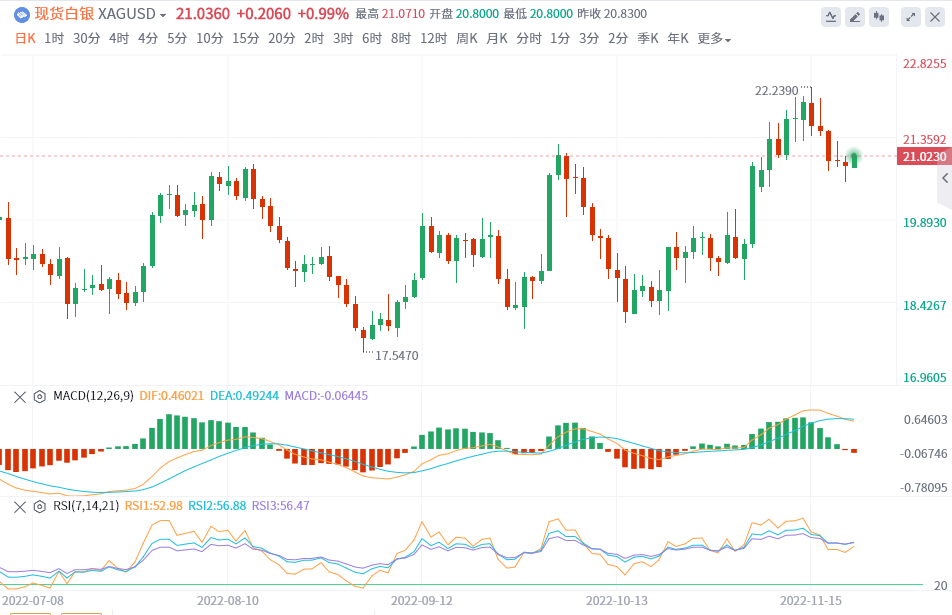This screenshot has width=952, height=615.
Task: Select the 3时 timeframe
Action: pyautogui.click(x=343, y=39)
